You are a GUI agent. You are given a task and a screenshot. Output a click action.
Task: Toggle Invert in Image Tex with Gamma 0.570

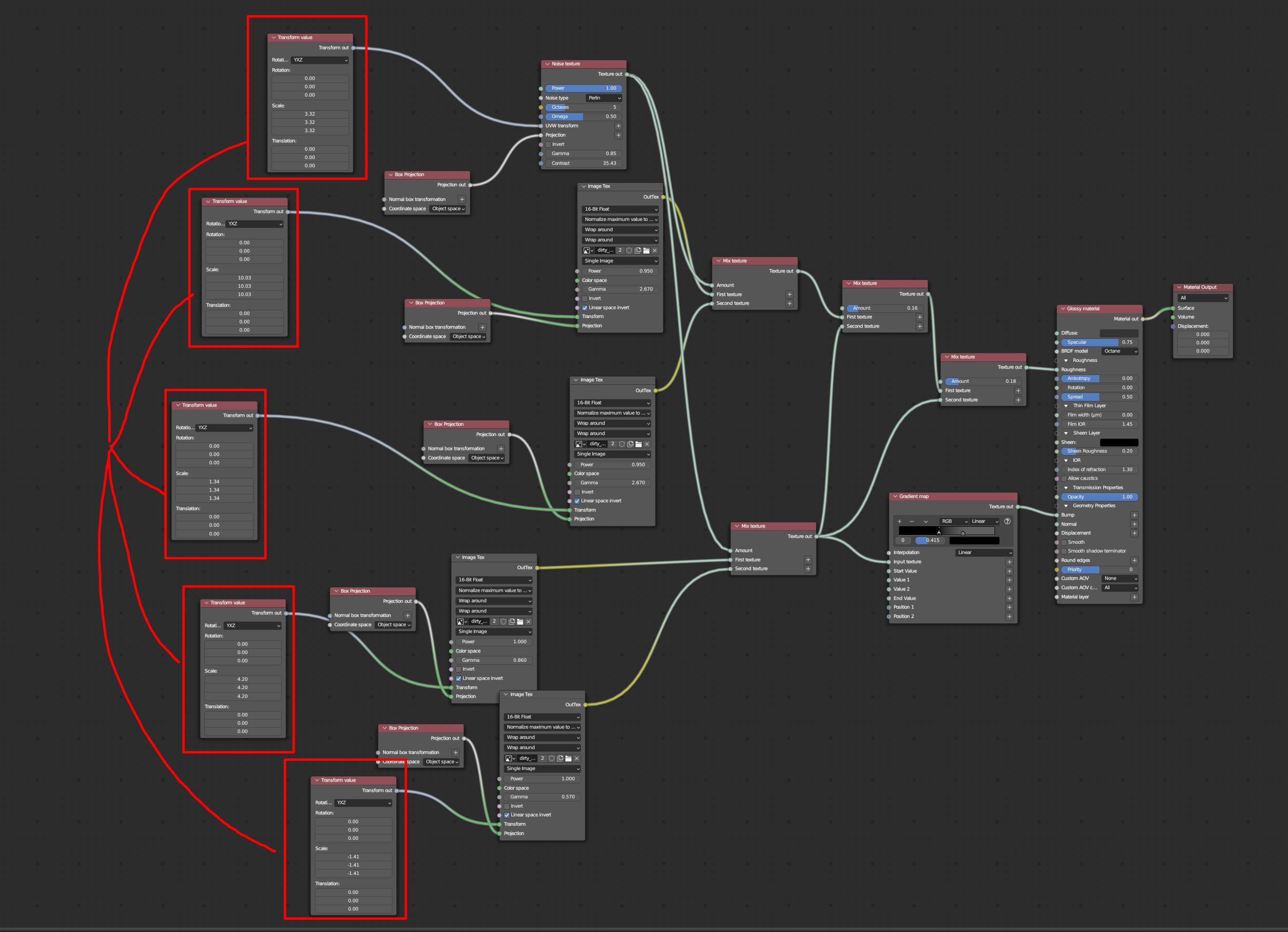507,806
